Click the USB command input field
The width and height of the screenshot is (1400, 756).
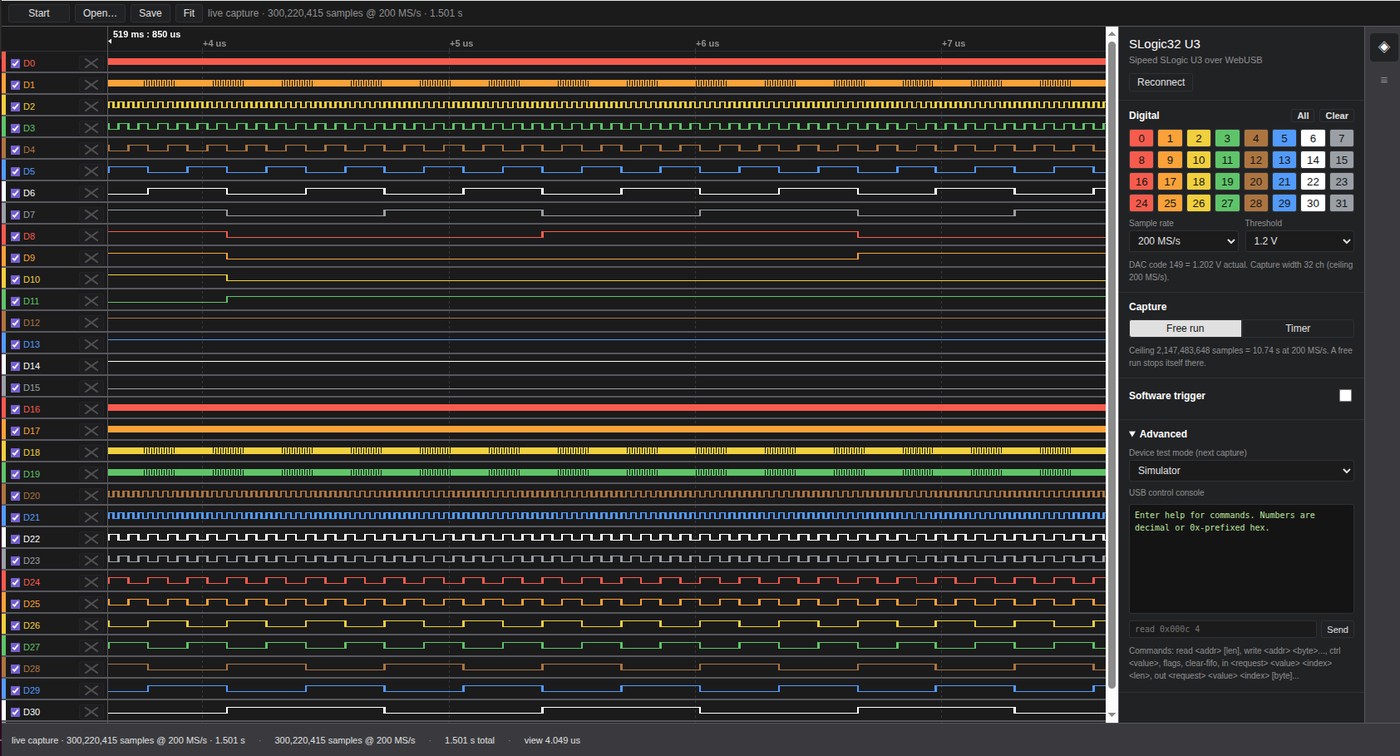pos(1222,629)
